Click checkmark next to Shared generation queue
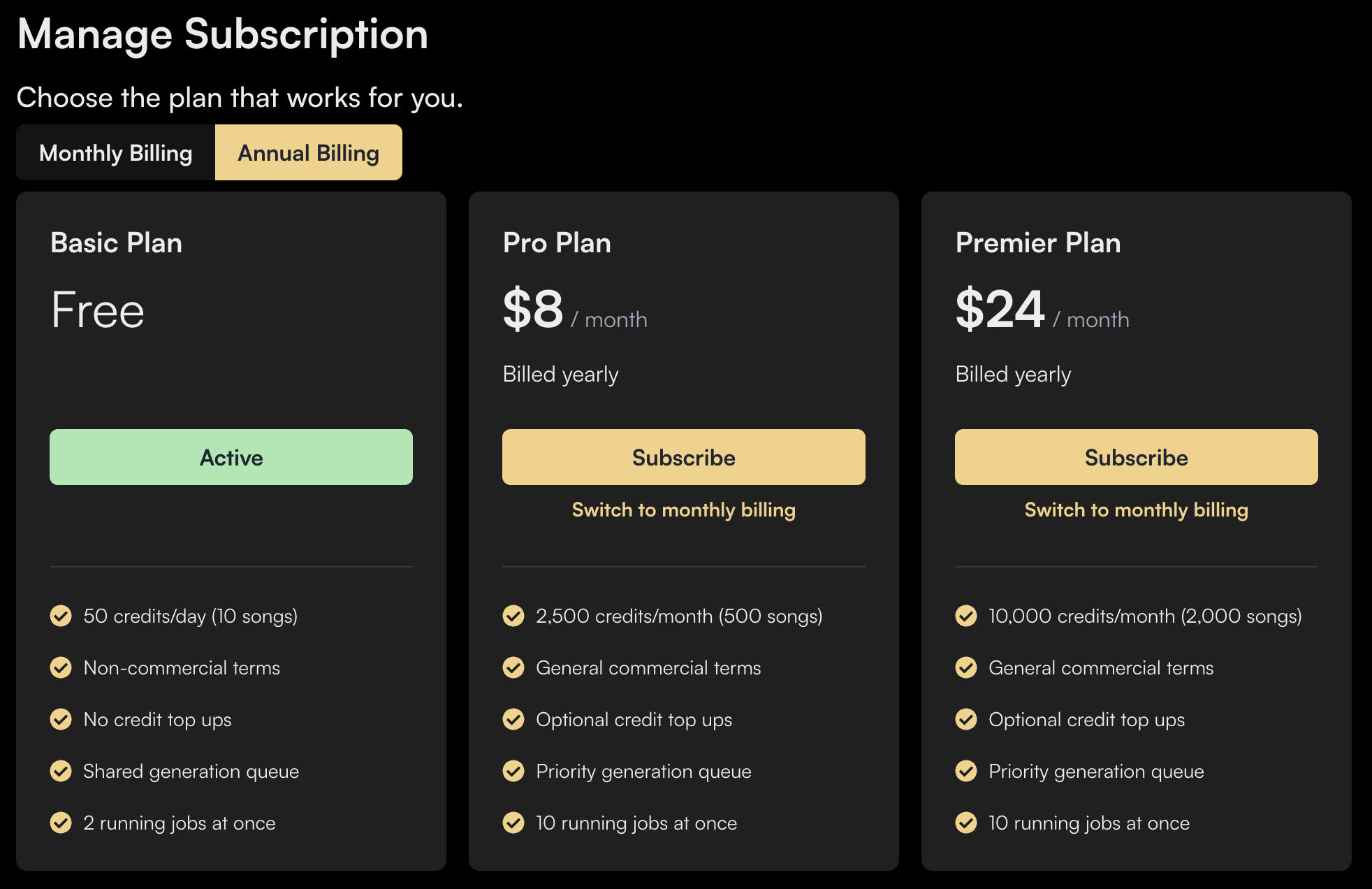 click(61, 771)
